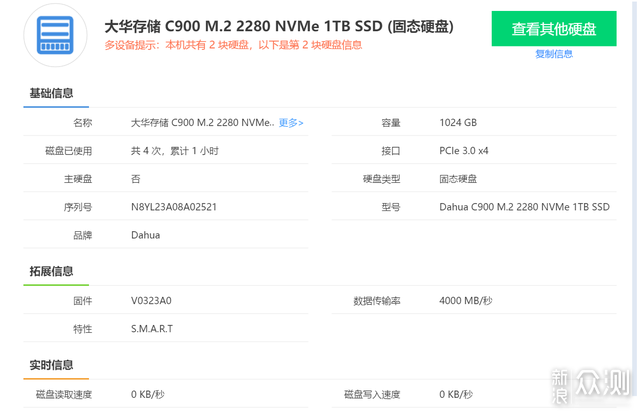Select the 拓展信息 section header

tap(51, 272)
